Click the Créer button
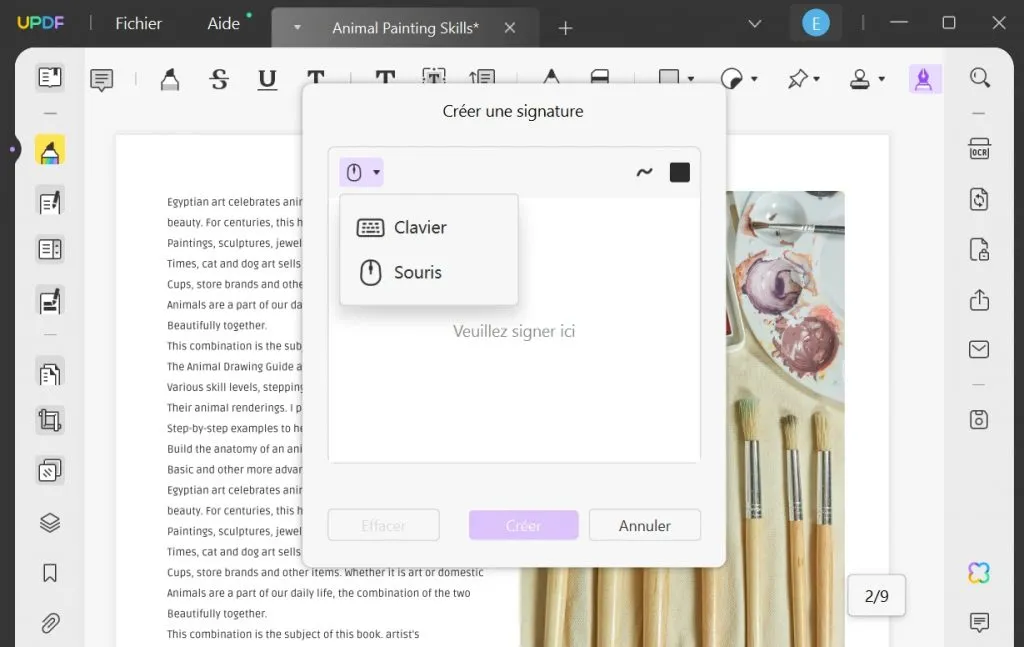This screenshot has width=1024, height=647. pos(523,526)
